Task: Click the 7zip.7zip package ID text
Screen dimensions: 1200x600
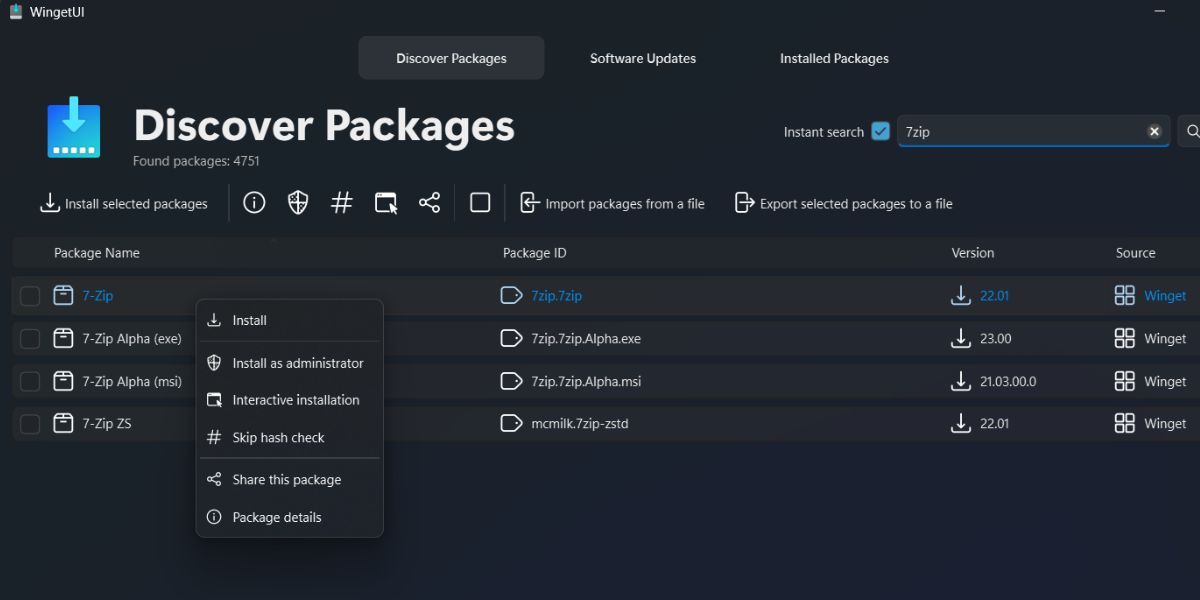Action: [x=557, y=296]
